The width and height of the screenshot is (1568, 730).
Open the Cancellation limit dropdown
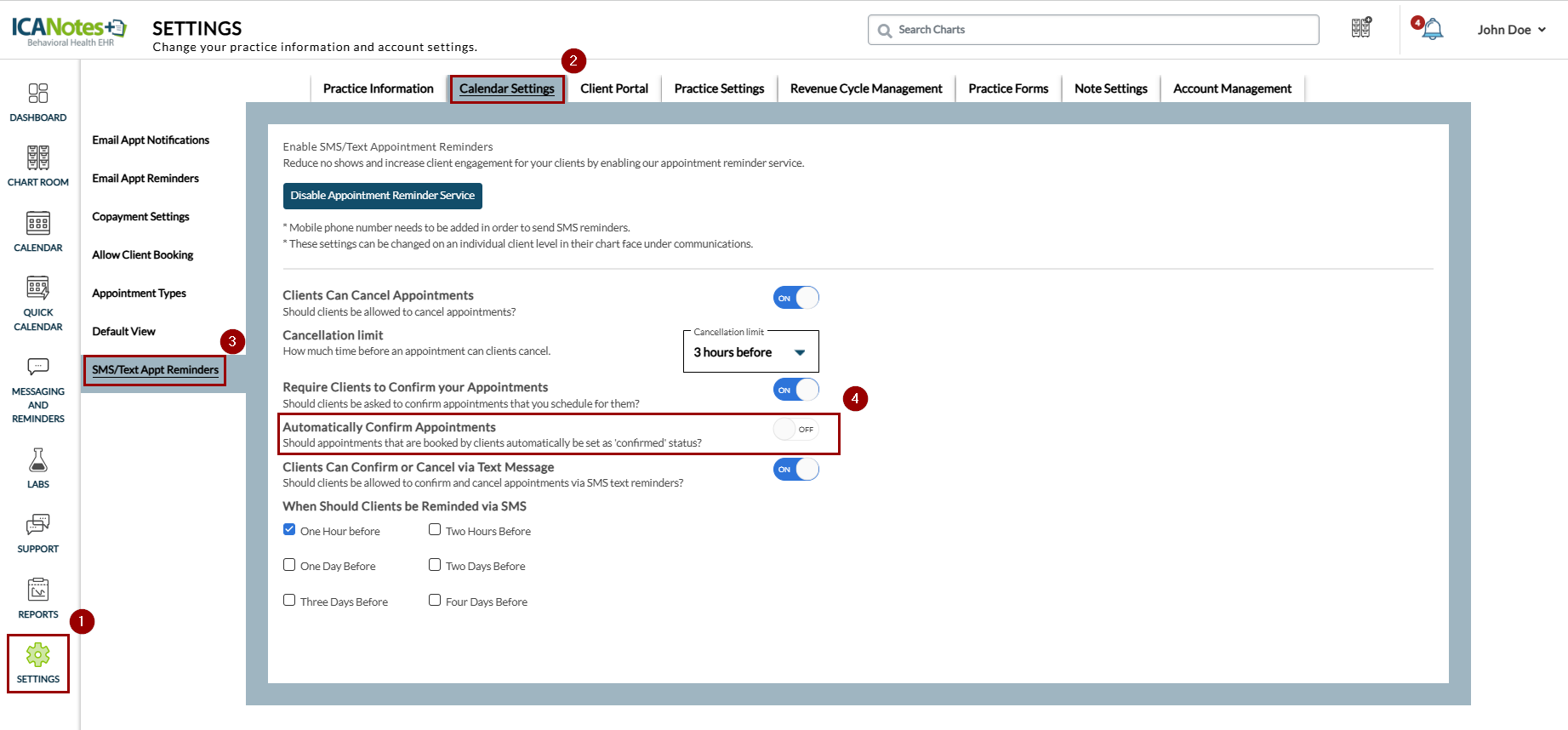click(x=750, y=352)
